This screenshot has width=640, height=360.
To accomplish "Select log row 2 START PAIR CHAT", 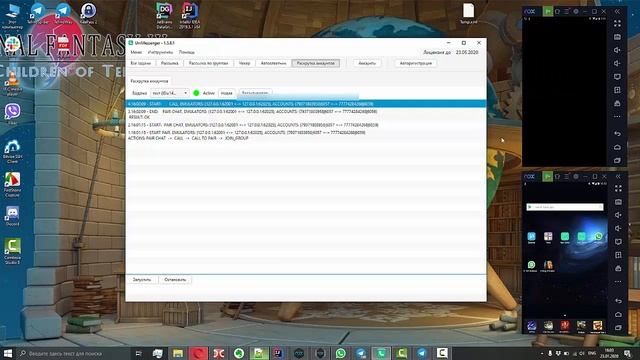I will click(x=306, y=125).
